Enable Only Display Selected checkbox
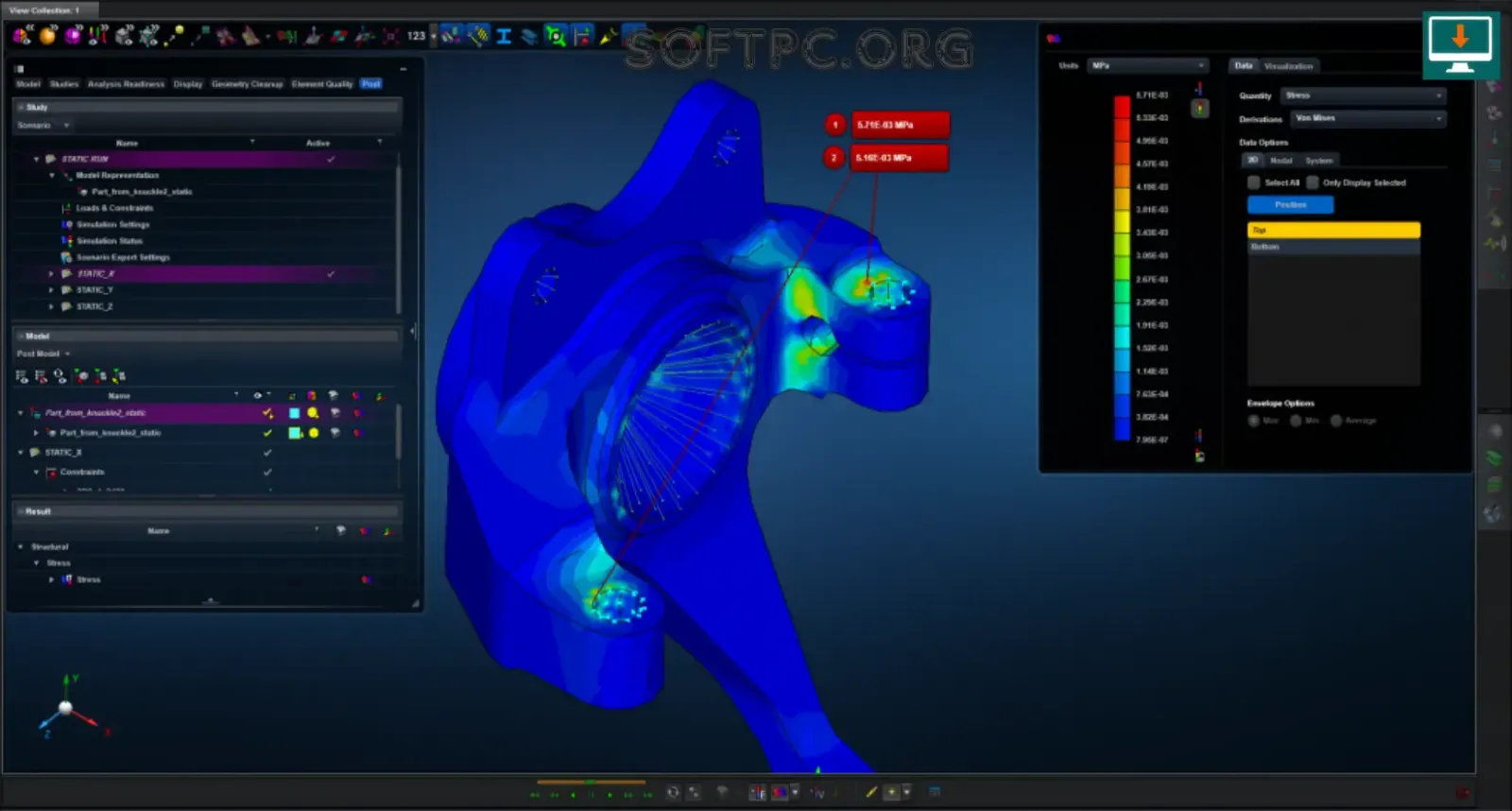The image size is (1512, 811). pos(1313,182)
